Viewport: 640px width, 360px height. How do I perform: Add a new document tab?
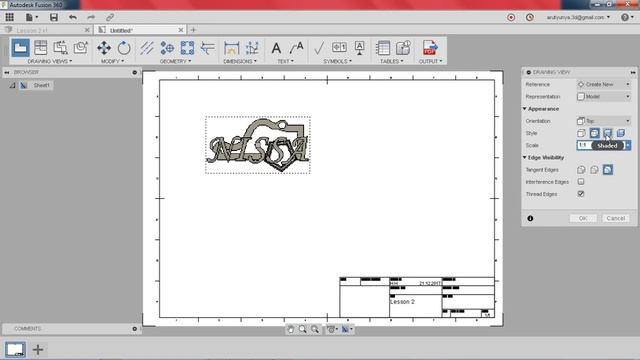(x=193, y=30)
